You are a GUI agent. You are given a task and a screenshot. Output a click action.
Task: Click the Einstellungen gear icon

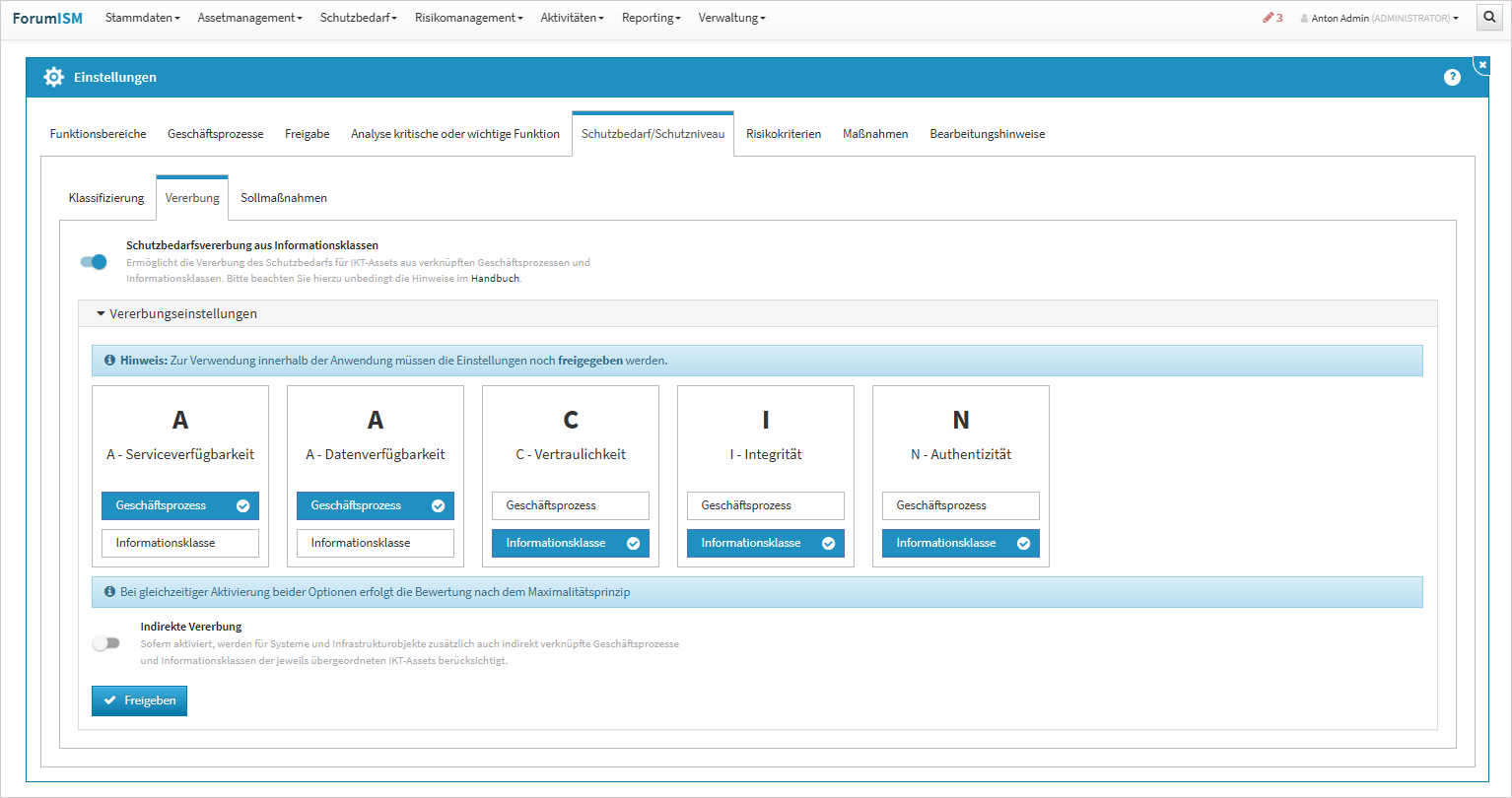pos(54,77)
